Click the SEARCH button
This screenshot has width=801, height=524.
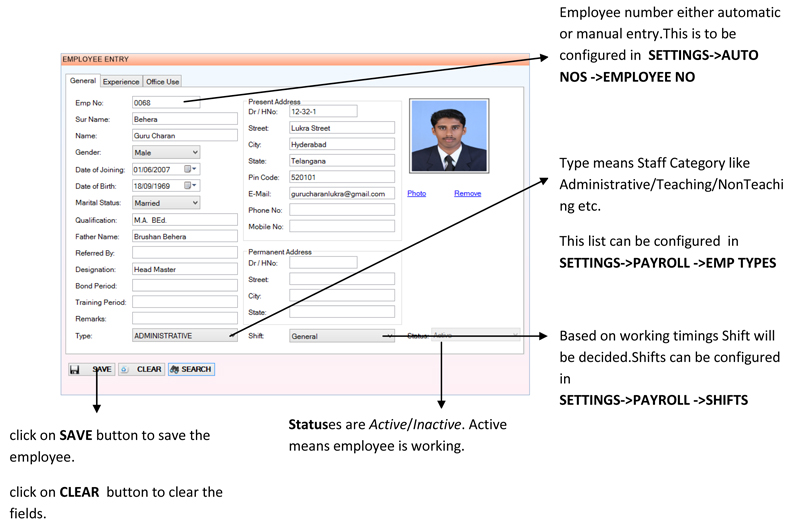coord(192,369)
